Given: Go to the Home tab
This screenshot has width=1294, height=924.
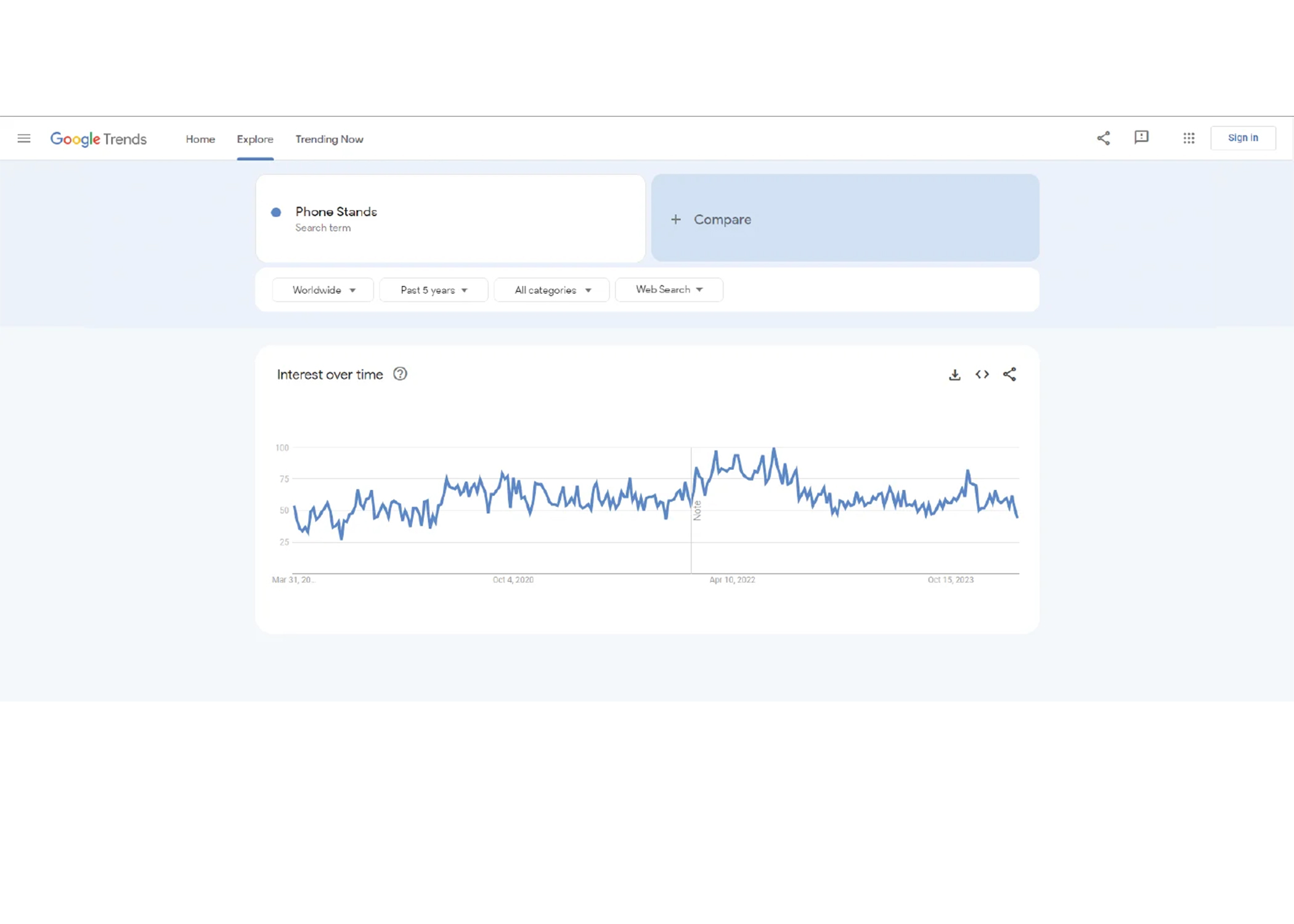Looking at the screenshot, I should click(x=200, y=139).
